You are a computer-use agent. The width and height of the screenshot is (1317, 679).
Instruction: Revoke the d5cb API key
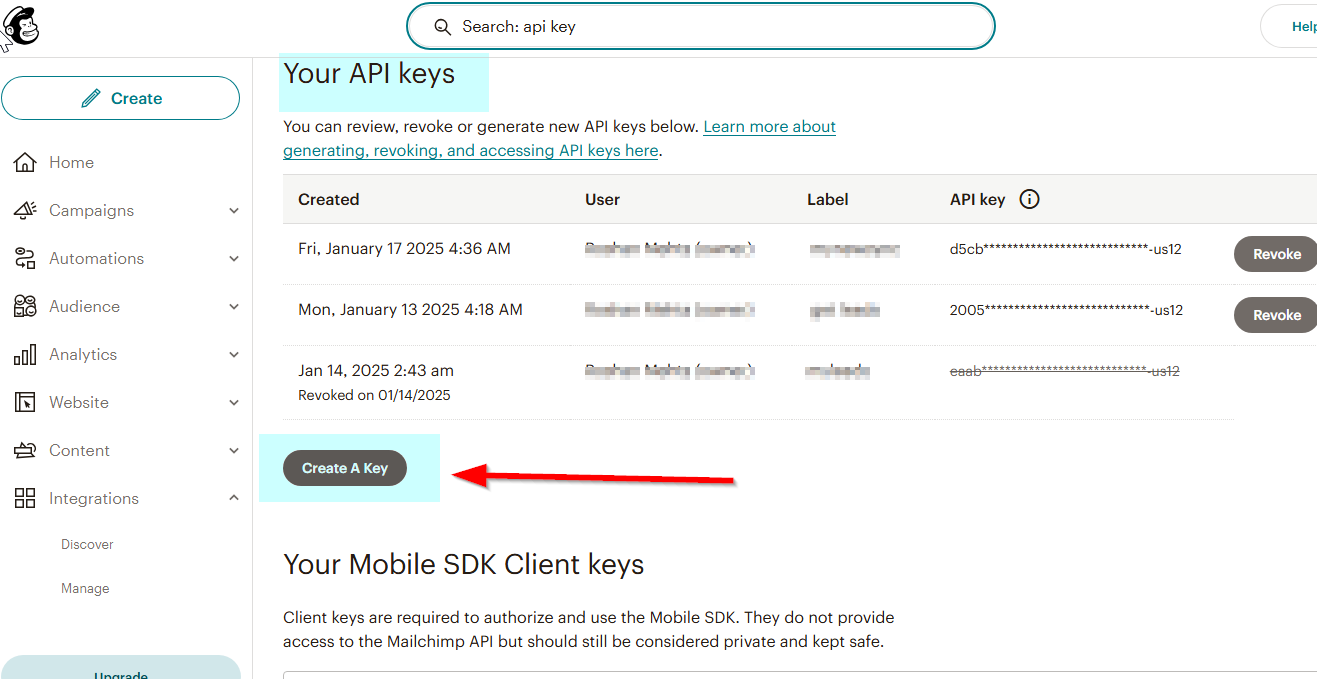(1276, 254)
